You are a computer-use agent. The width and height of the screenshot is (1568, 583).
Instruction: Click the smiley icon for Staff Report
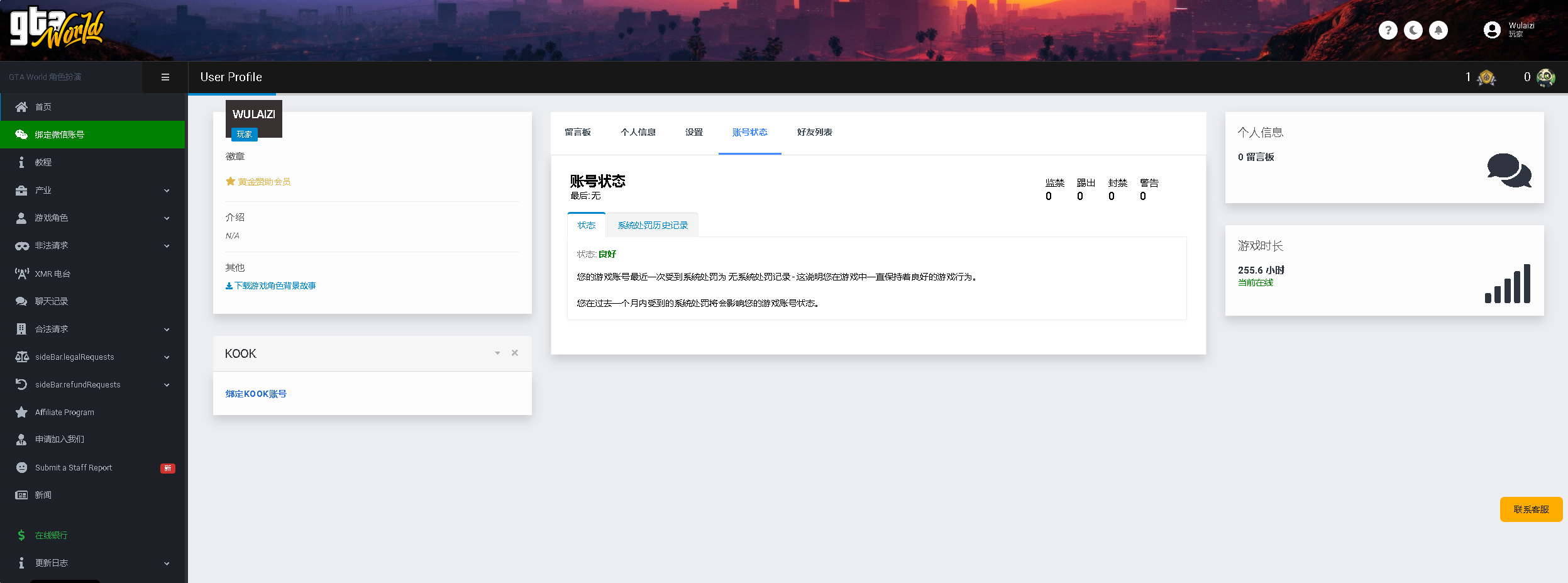21,467
